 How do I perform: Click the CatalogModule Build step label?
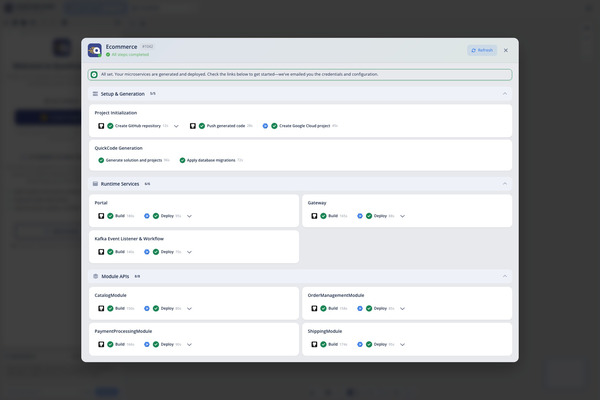click(120, 309)
